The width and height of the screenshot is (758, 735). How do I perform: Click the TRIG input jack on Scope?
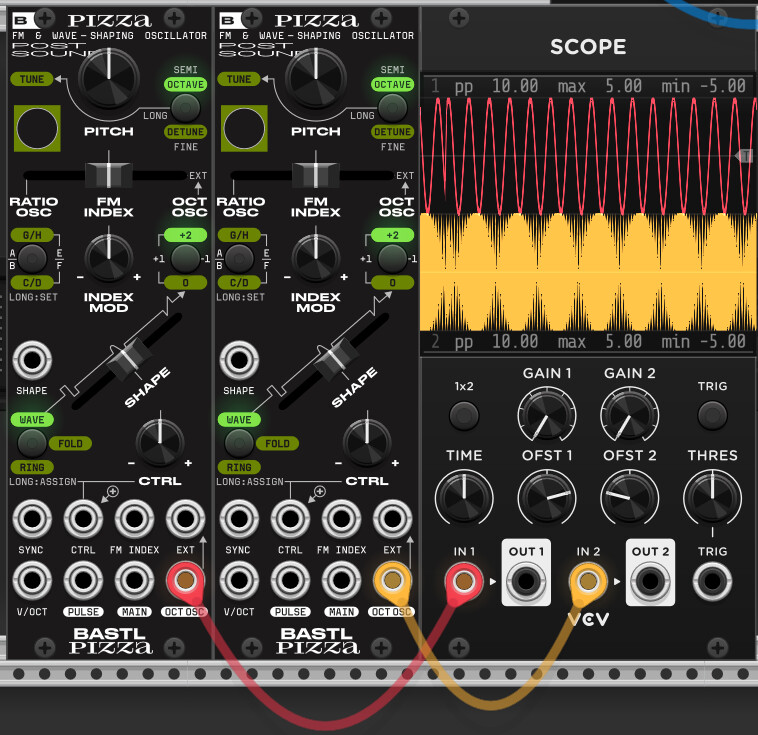click(x=712, y=581)
